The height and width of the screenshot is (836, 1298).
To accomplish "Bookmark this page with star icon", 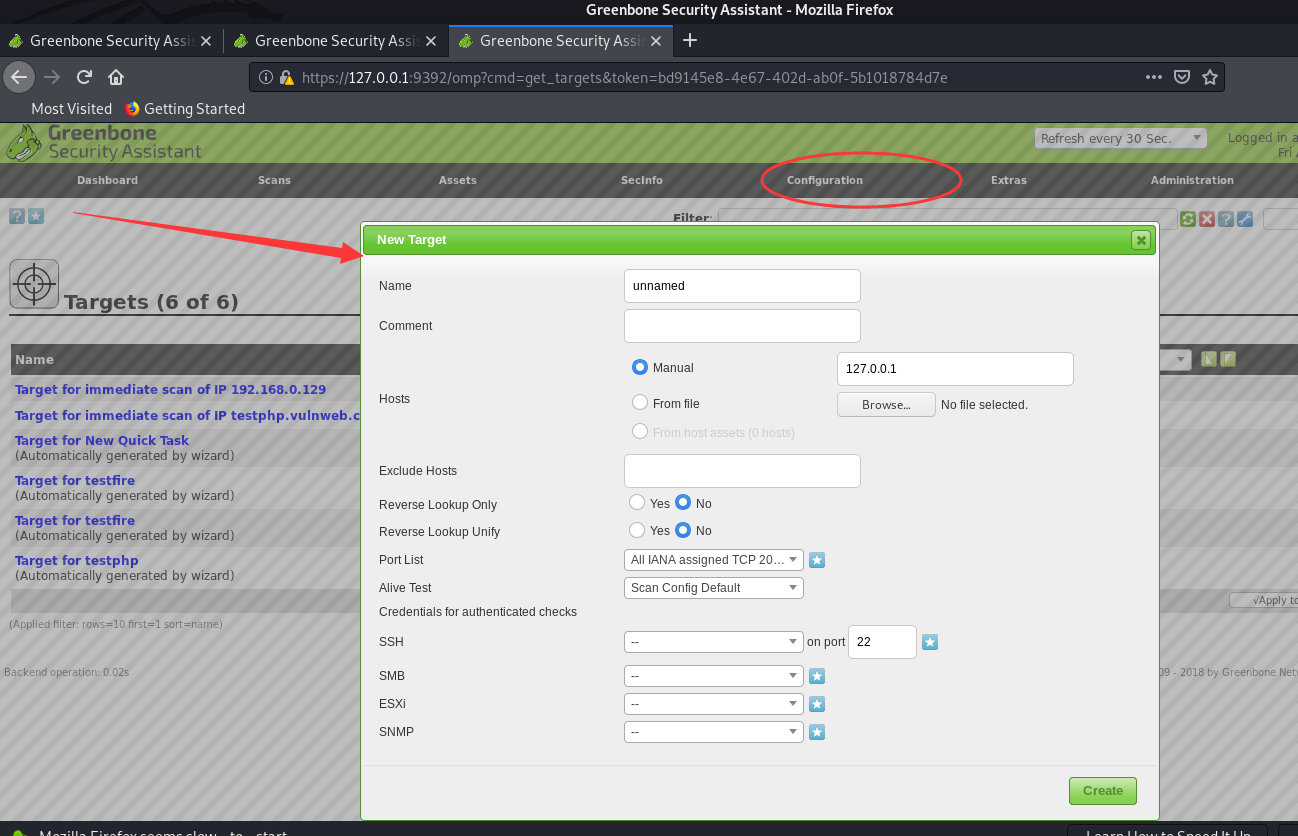I will (1210, 77).
